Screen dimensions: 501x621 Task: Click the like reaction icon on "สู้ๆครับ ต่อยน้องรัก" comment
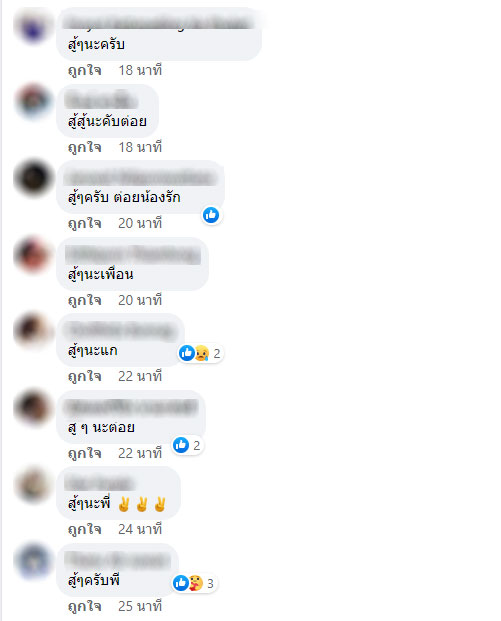(211, 215)
